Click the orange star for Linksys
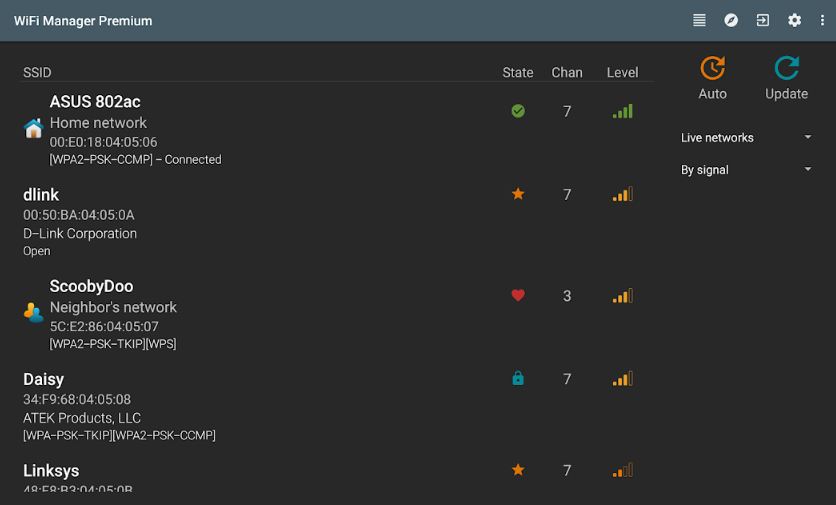The width and height of the screenshot is (836, 505). coord(518,470)
